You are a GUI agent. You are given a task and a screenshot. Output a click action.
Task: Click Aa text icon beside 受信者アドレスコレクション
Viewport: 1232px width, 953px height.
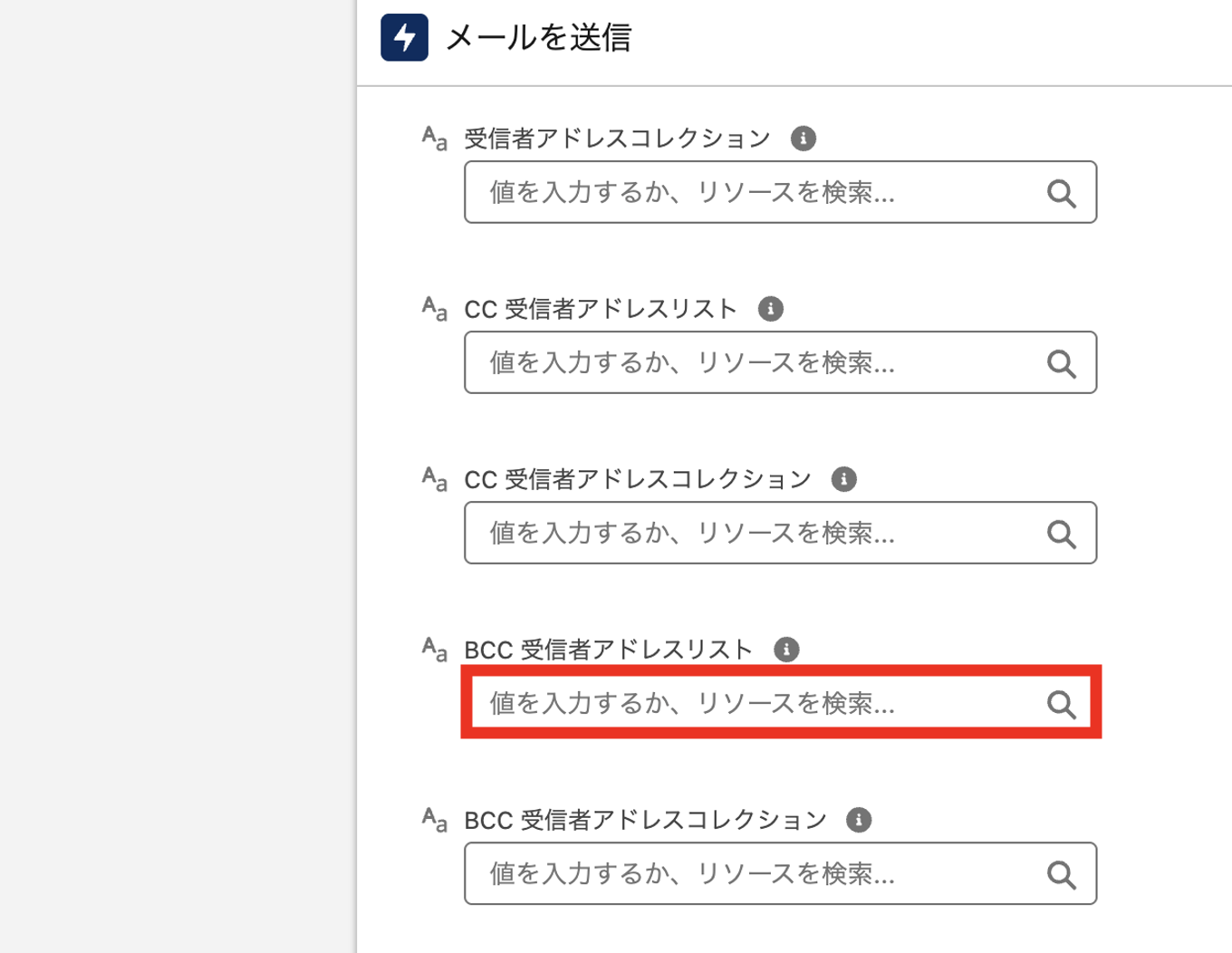click(435, 139)
